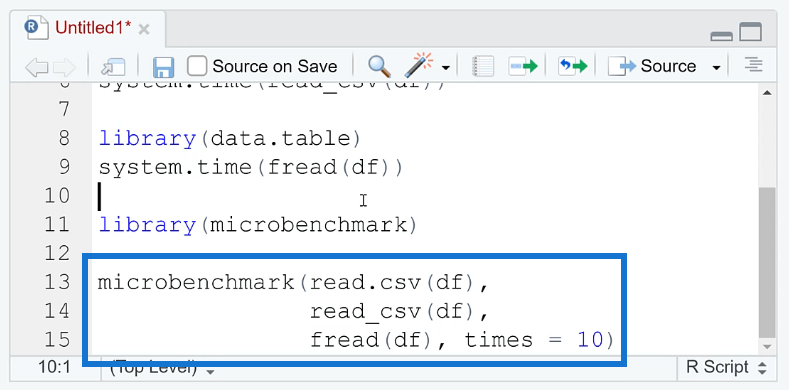This screenshot has width=789, height=390.
Task: Open Find/Replace magnifying glass
Action: pos(379,66)
